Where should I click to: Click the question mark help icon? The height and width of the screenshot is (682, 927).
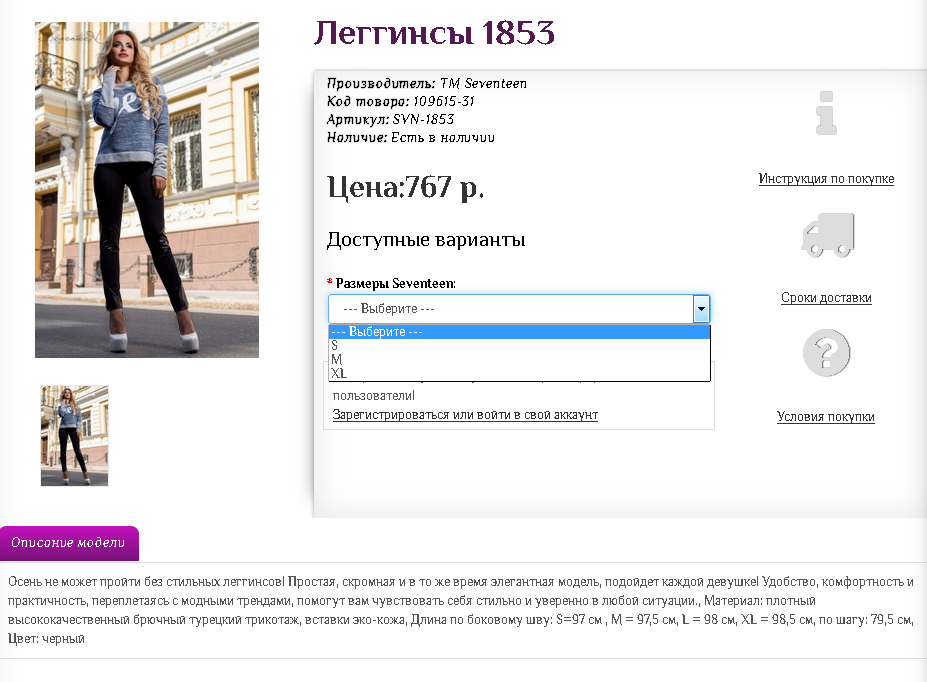(826, 353)
